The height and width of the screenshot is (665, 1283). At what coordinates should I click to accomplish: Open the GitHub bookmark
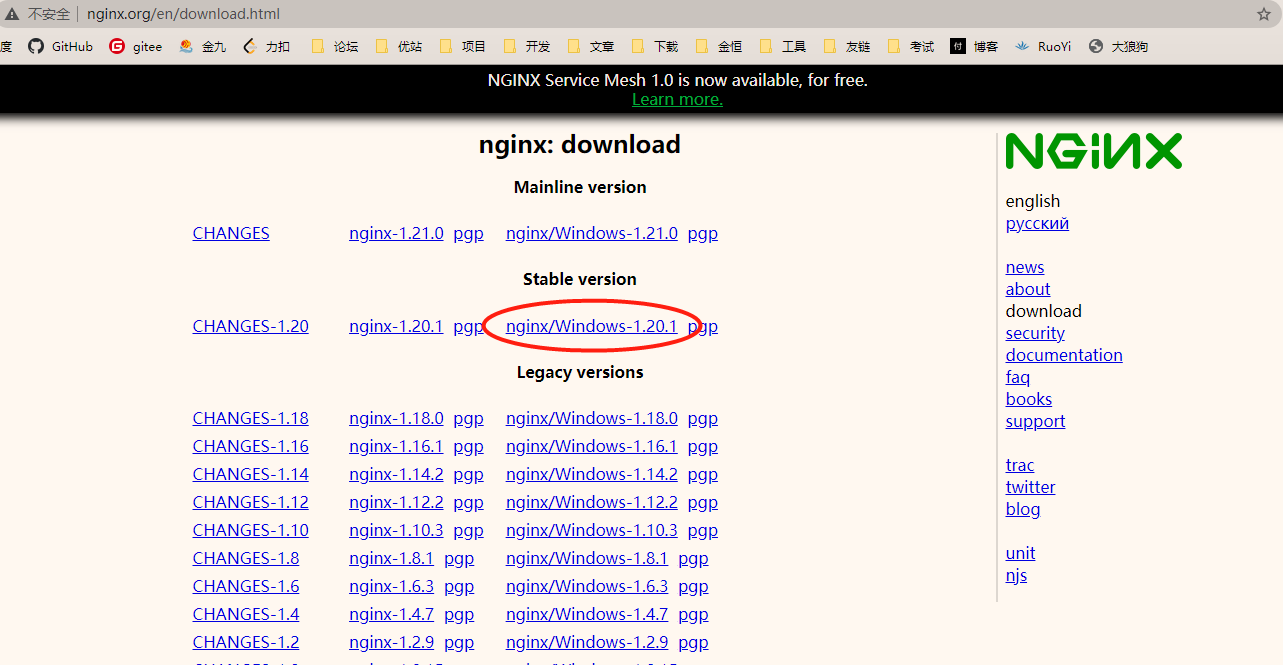(x=60, y=46)
